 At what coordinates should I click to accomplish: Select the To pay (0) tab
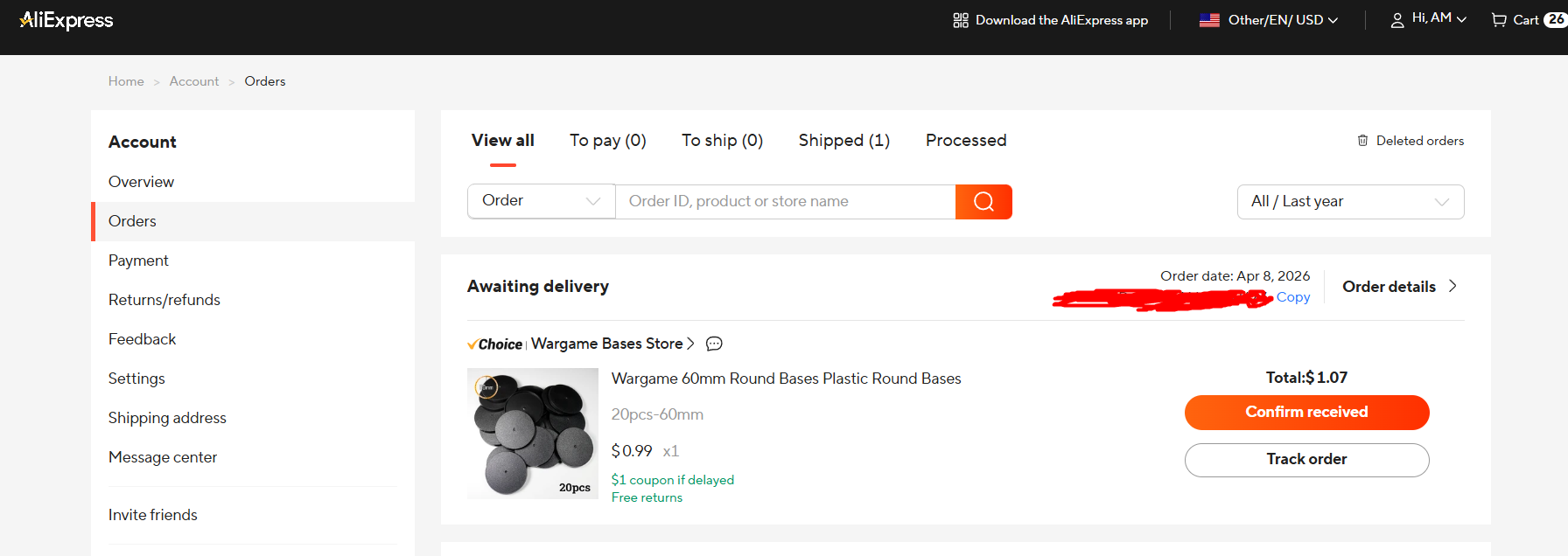click(607, 141)
